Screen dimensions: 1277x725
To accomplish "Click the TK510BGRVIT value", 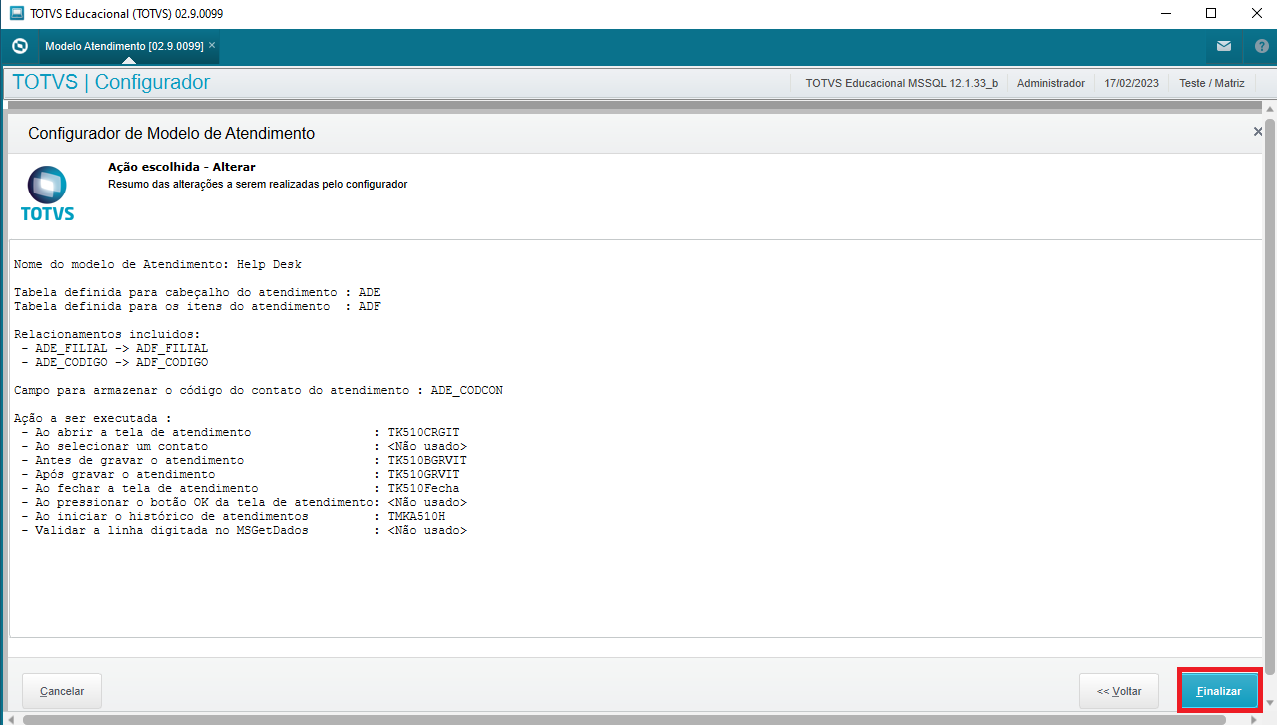I will point(427,460).
